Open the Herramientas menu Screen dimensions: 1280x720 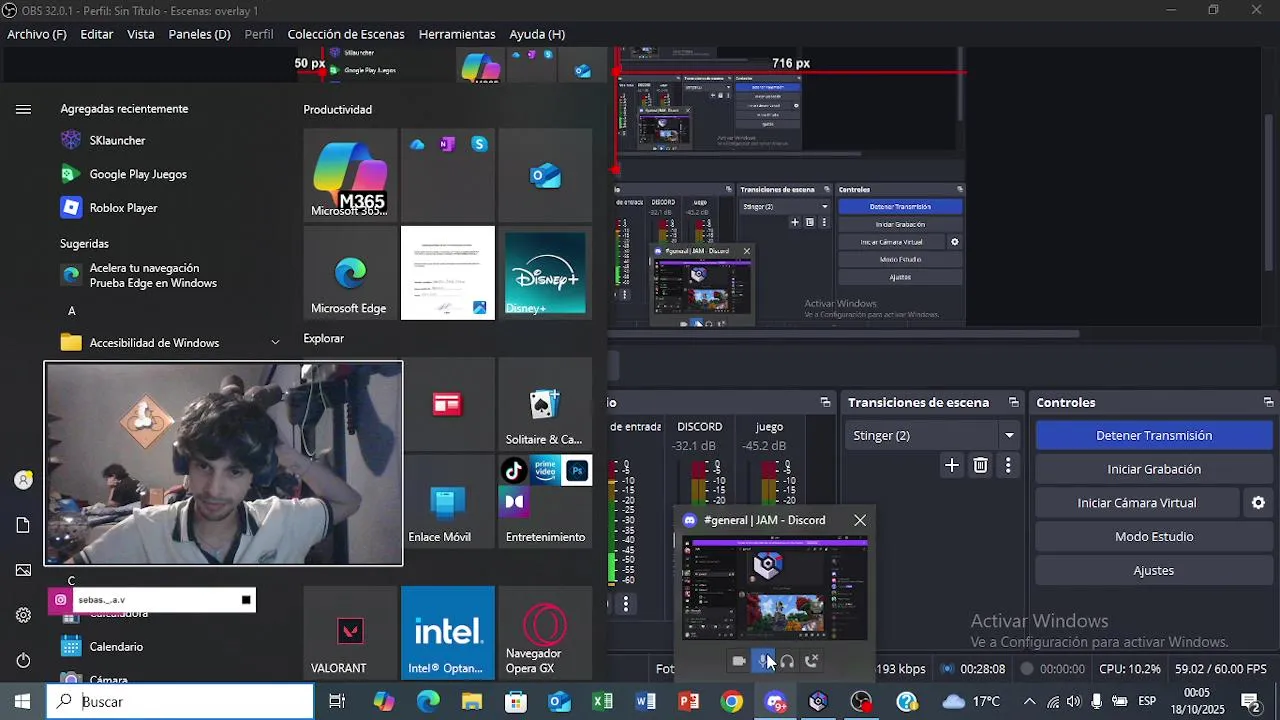(457, 34)
